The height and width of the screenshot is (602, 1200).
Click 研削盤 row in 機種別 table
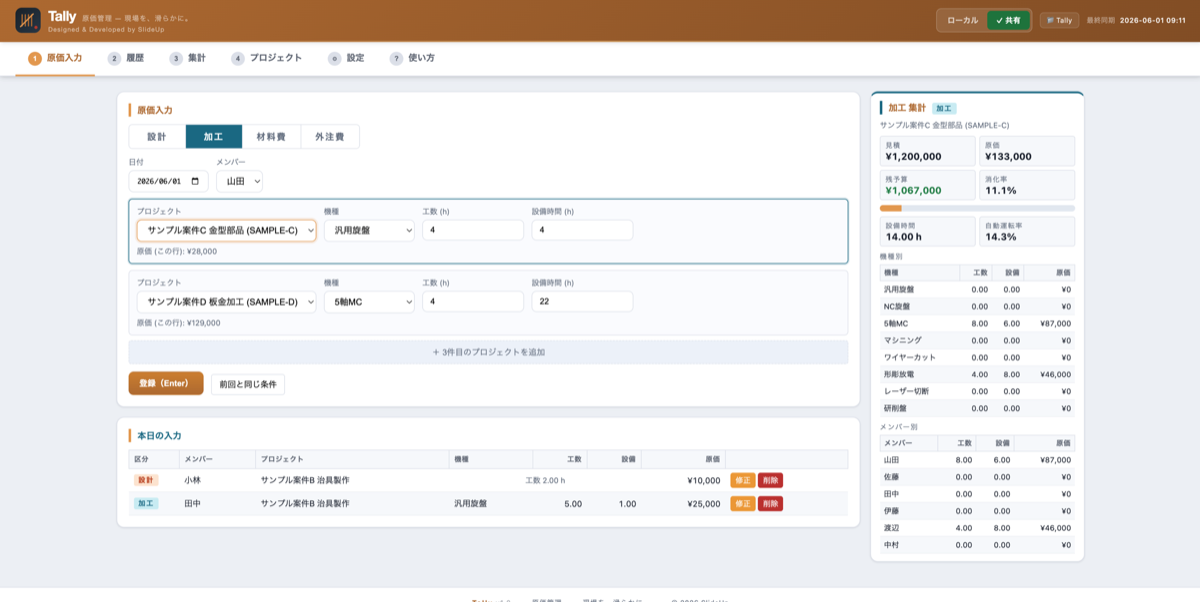977,408
